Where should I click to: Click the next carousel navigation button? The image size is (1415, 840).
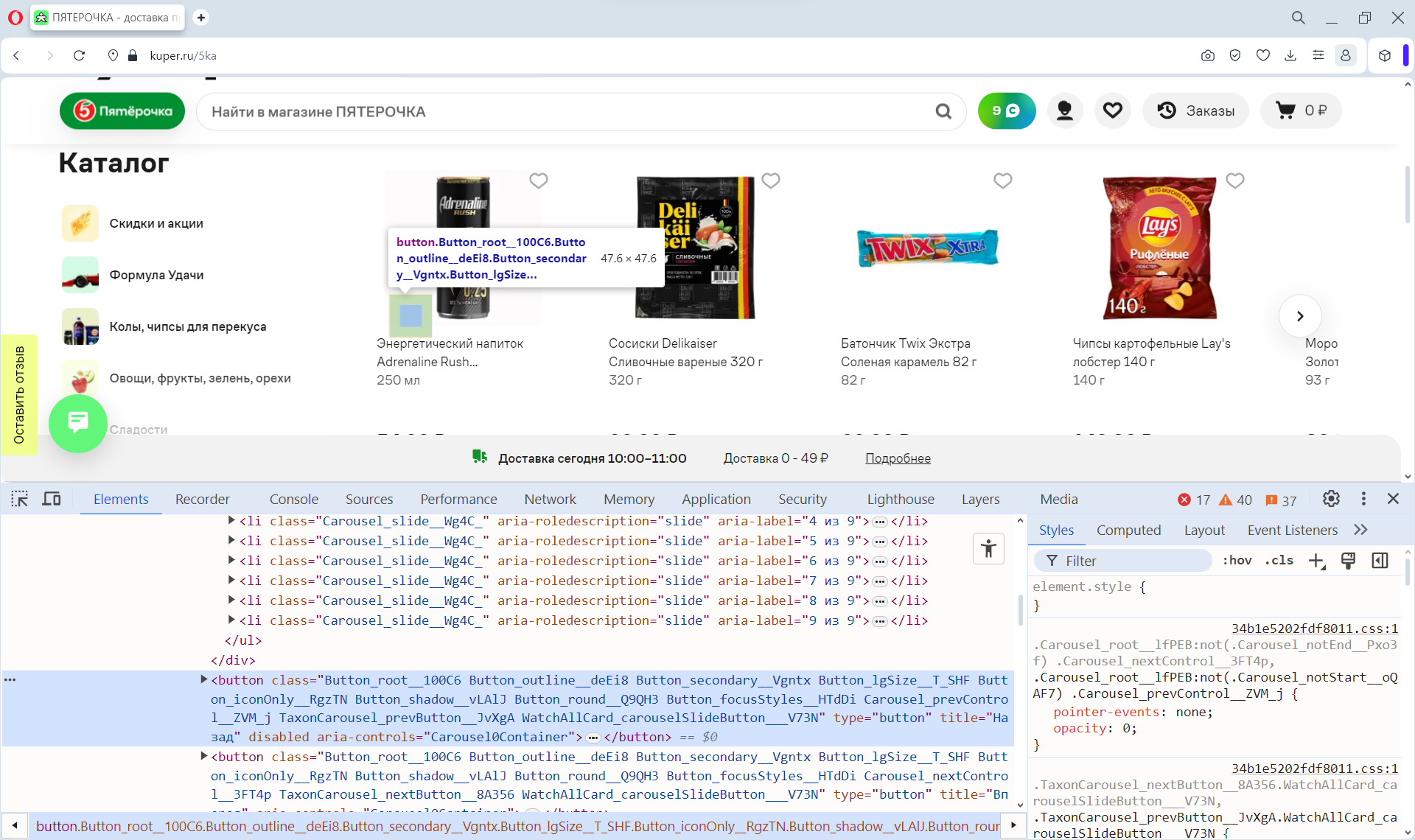coord(1300,316)
